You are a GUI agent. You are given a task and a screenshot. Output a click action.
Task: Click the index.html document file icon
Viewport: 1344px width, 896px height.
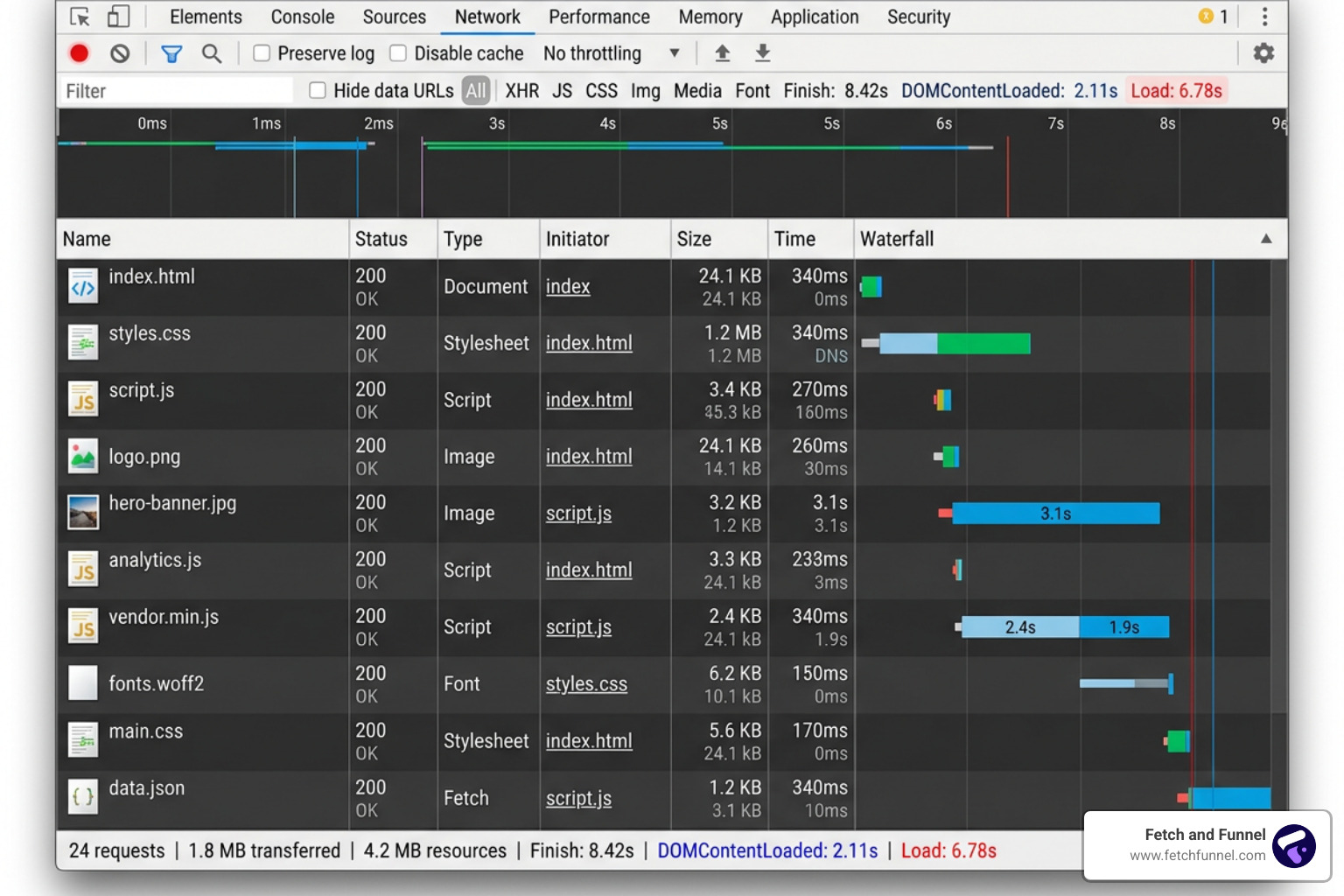[x=83, y=286]
